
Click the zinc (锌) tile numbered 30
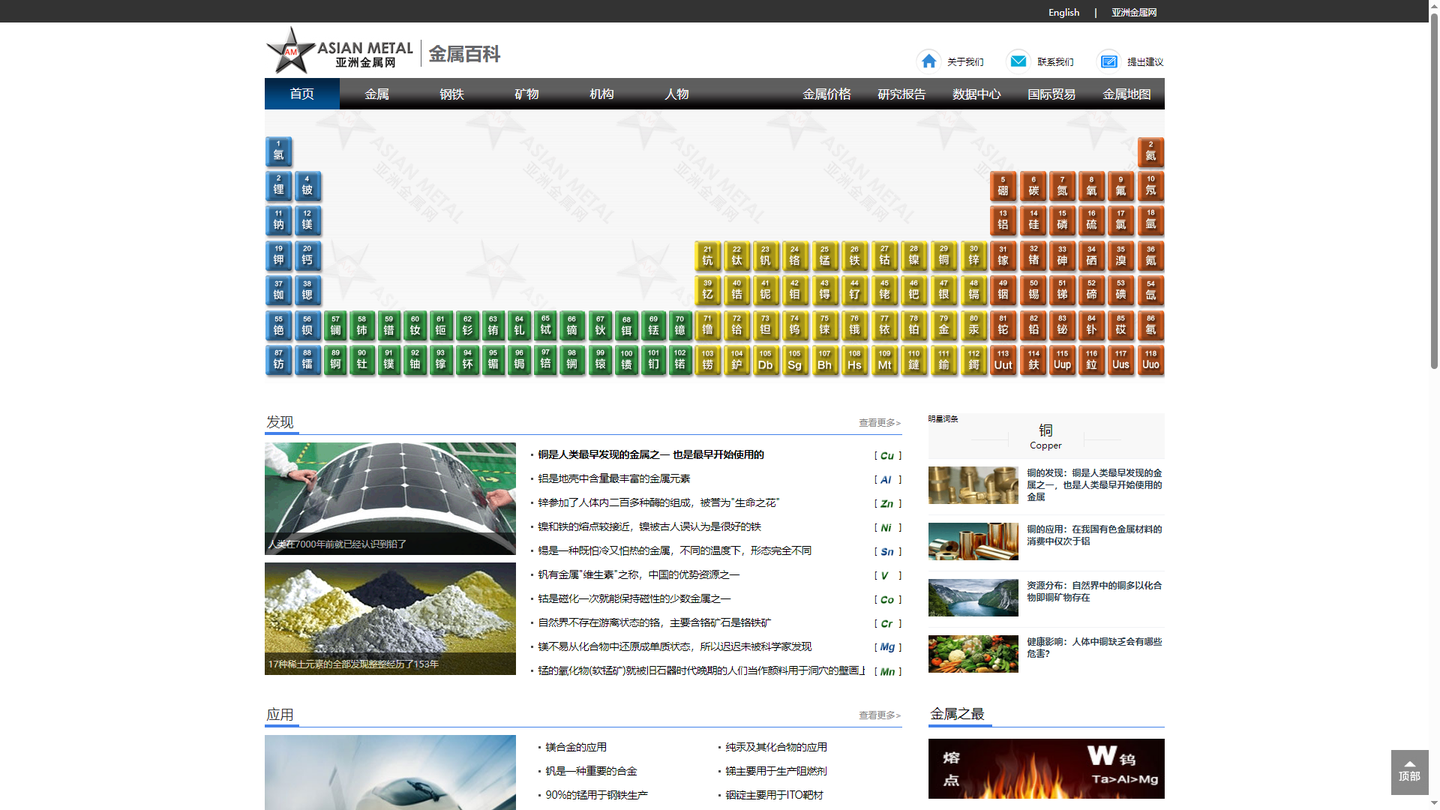tap(974, 256)
